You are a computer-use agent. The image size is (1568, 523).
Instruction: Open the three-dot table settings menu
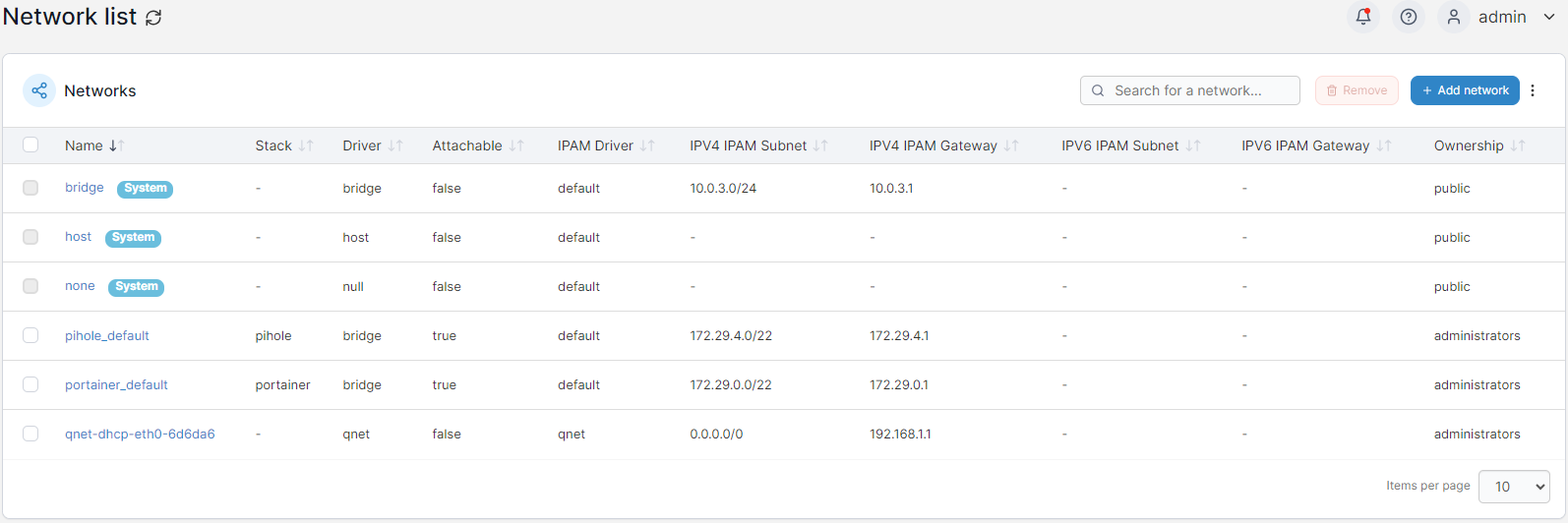tap(1533, 90)
